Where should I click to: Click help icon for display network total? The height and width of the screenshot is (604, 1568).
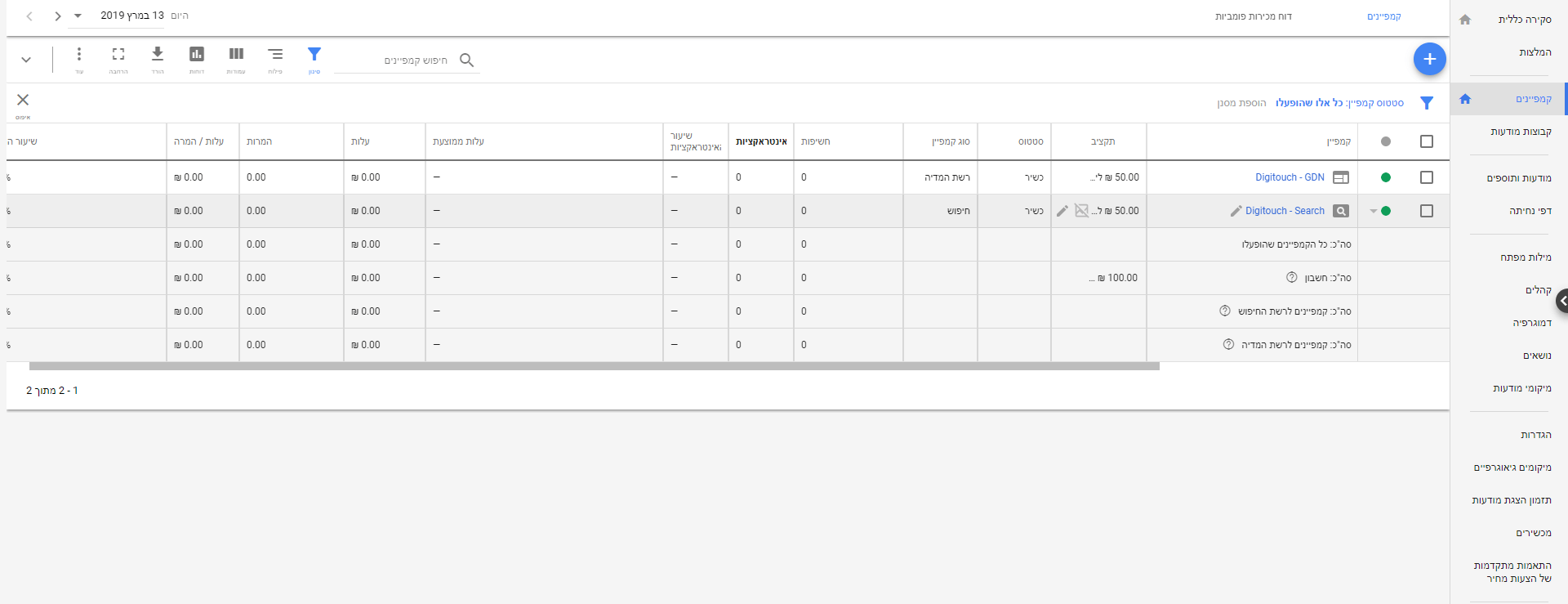(x=1228, y=345)
